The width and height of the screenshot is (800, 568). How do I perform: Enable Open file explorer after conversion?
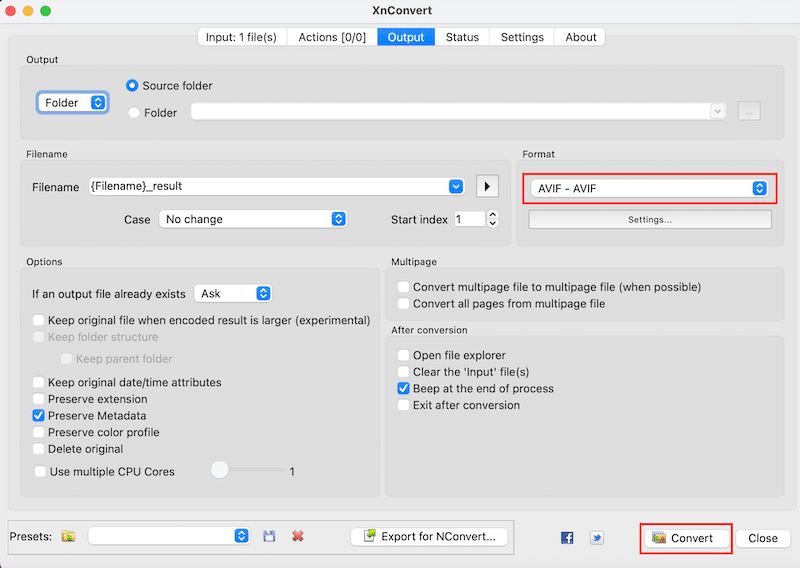(x=404, y=355)
